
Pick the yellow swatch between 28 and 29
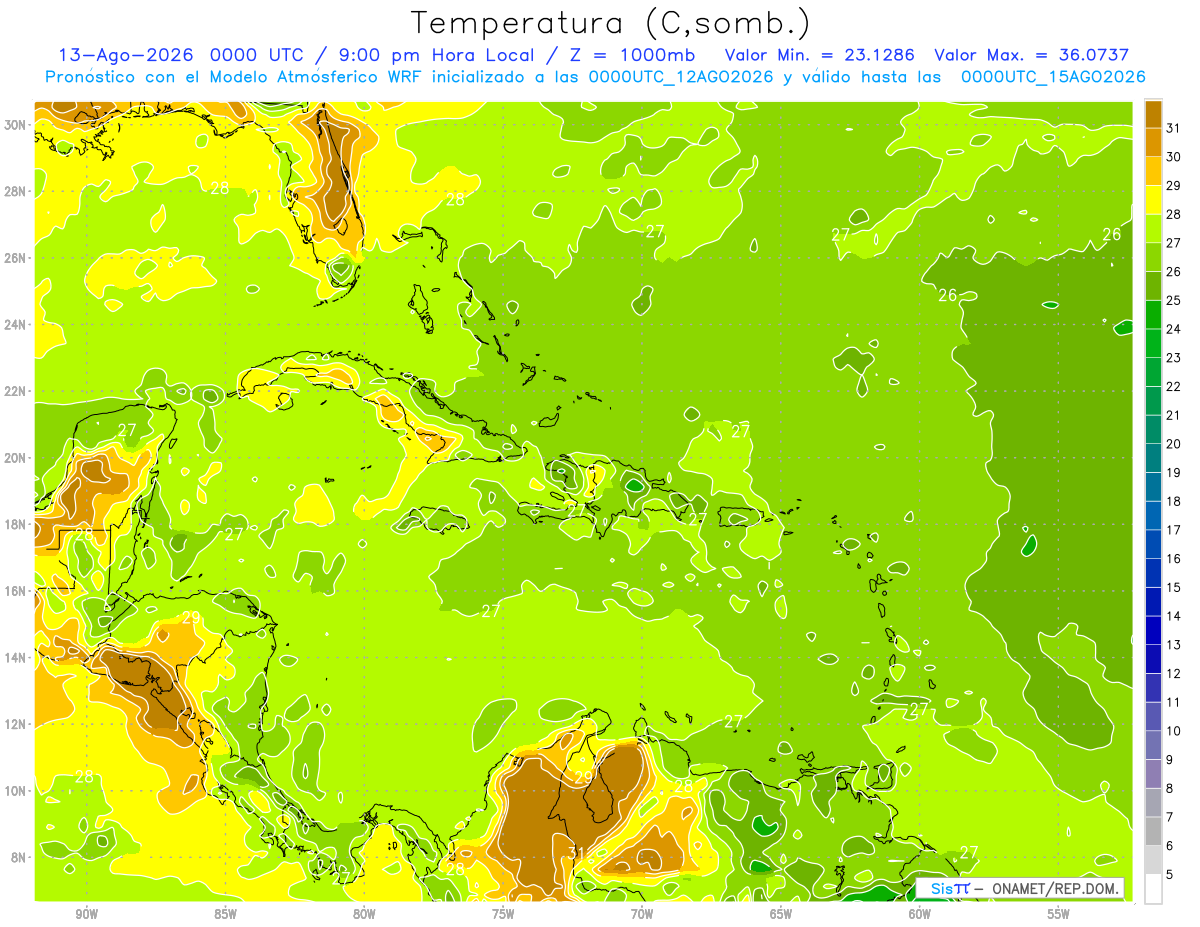pyautogui.click(x=1154, y=200)
